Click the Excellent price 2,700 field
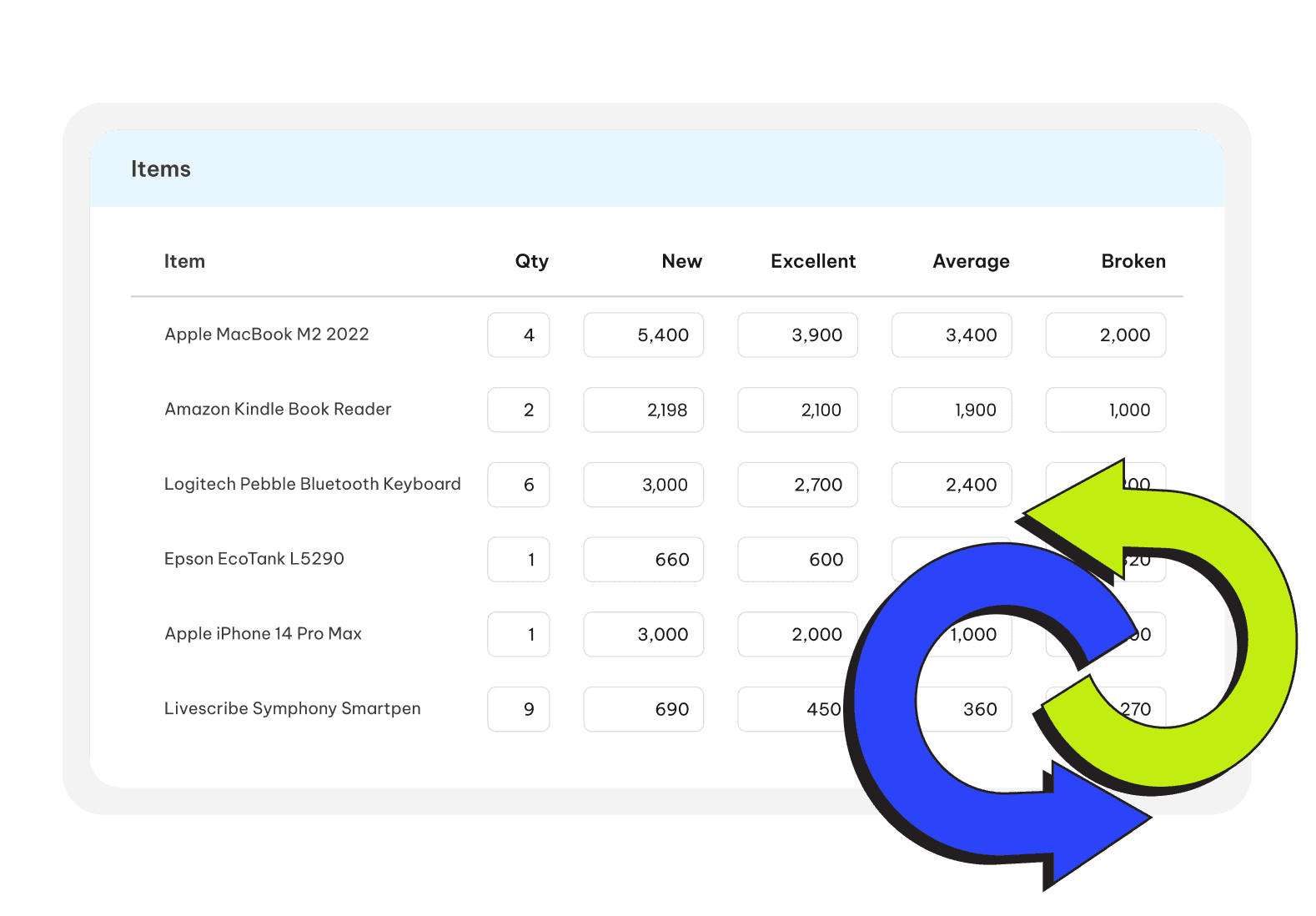This screenshot has width=1316, height=916. tap(797, 485)
